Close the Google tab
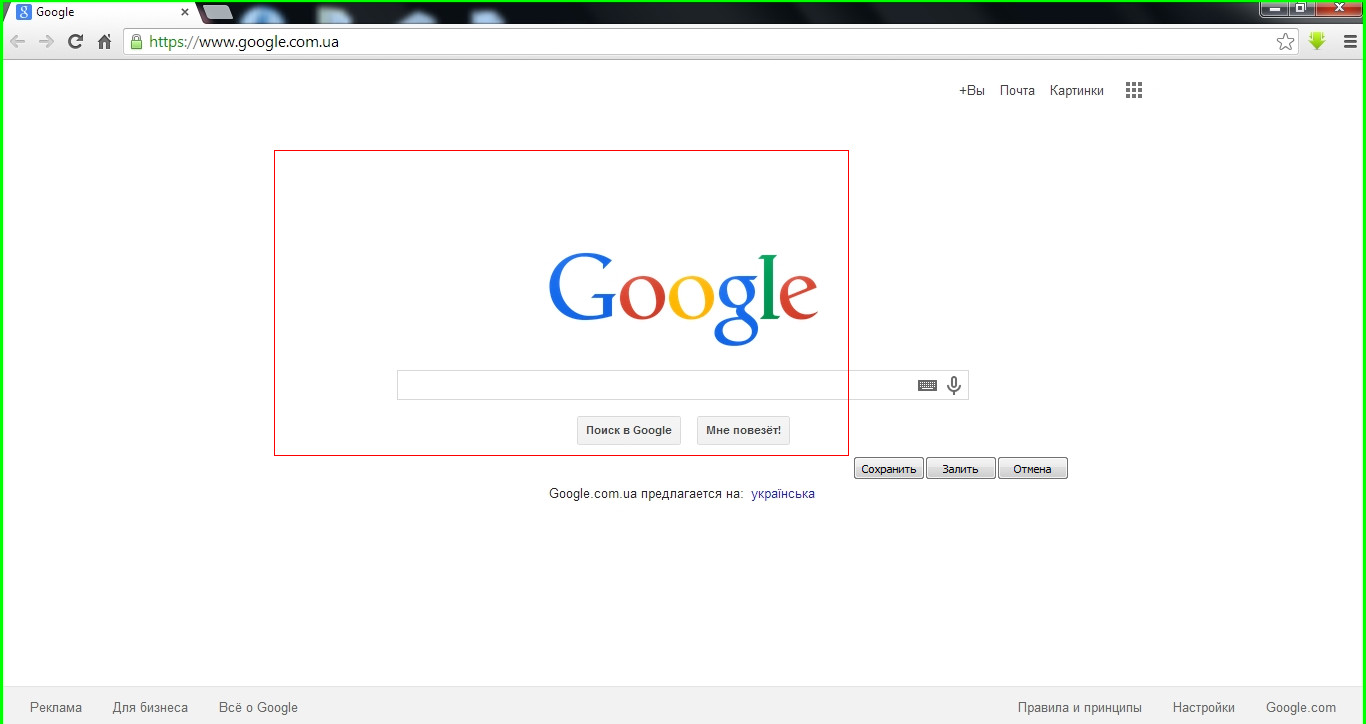Image resolution: width=1366 pixels, height=724 pixels. coord(185,12)
